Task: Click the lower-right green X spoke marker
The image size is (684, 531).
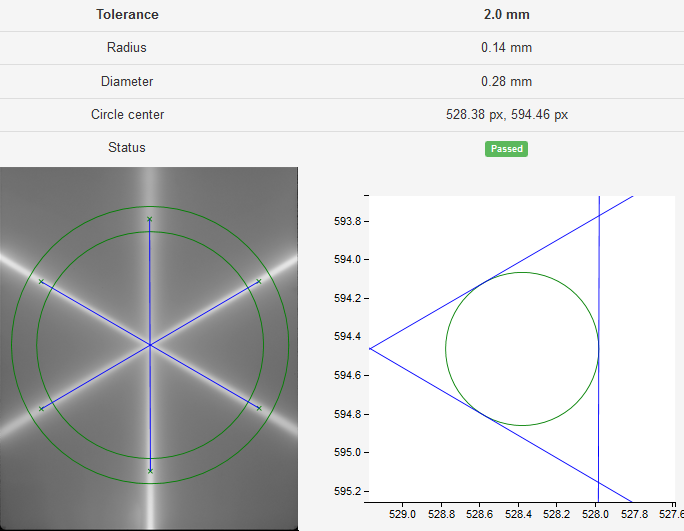Action: (259, 408)
